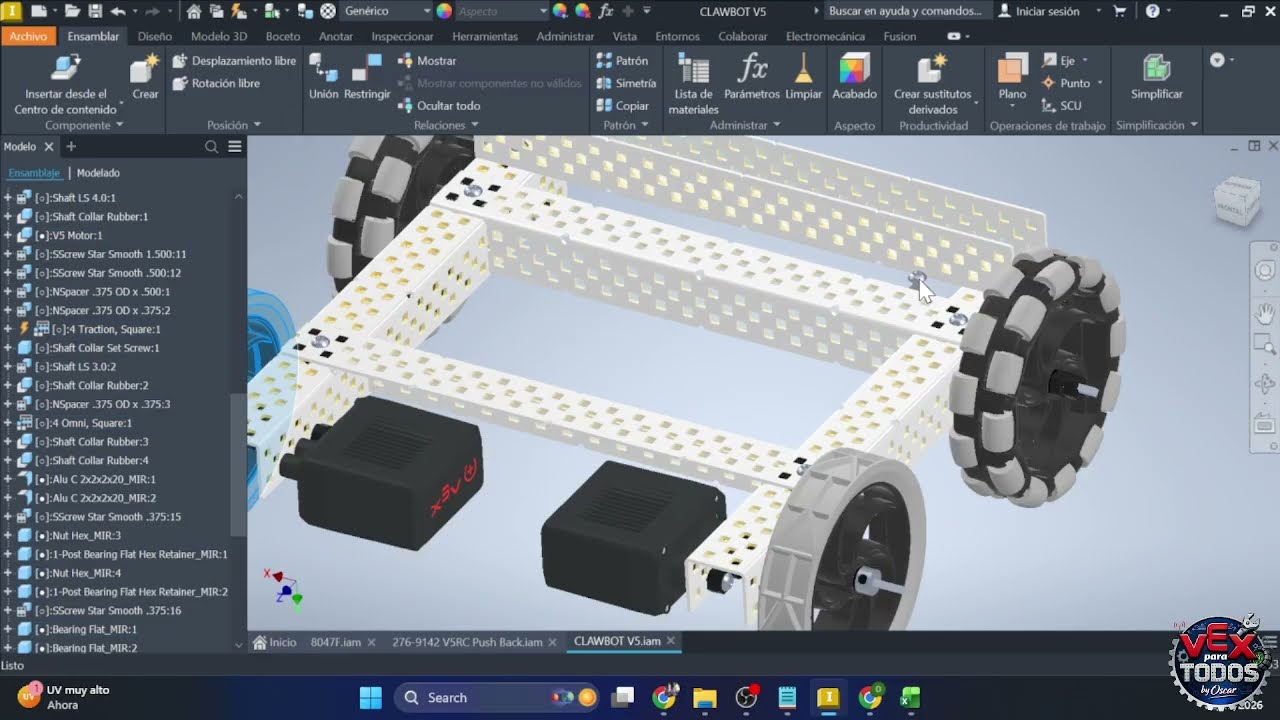Click the Acabado appearance tool
Image resolution: width=1280 pixels, height=720 pixels.
[854, 78]
